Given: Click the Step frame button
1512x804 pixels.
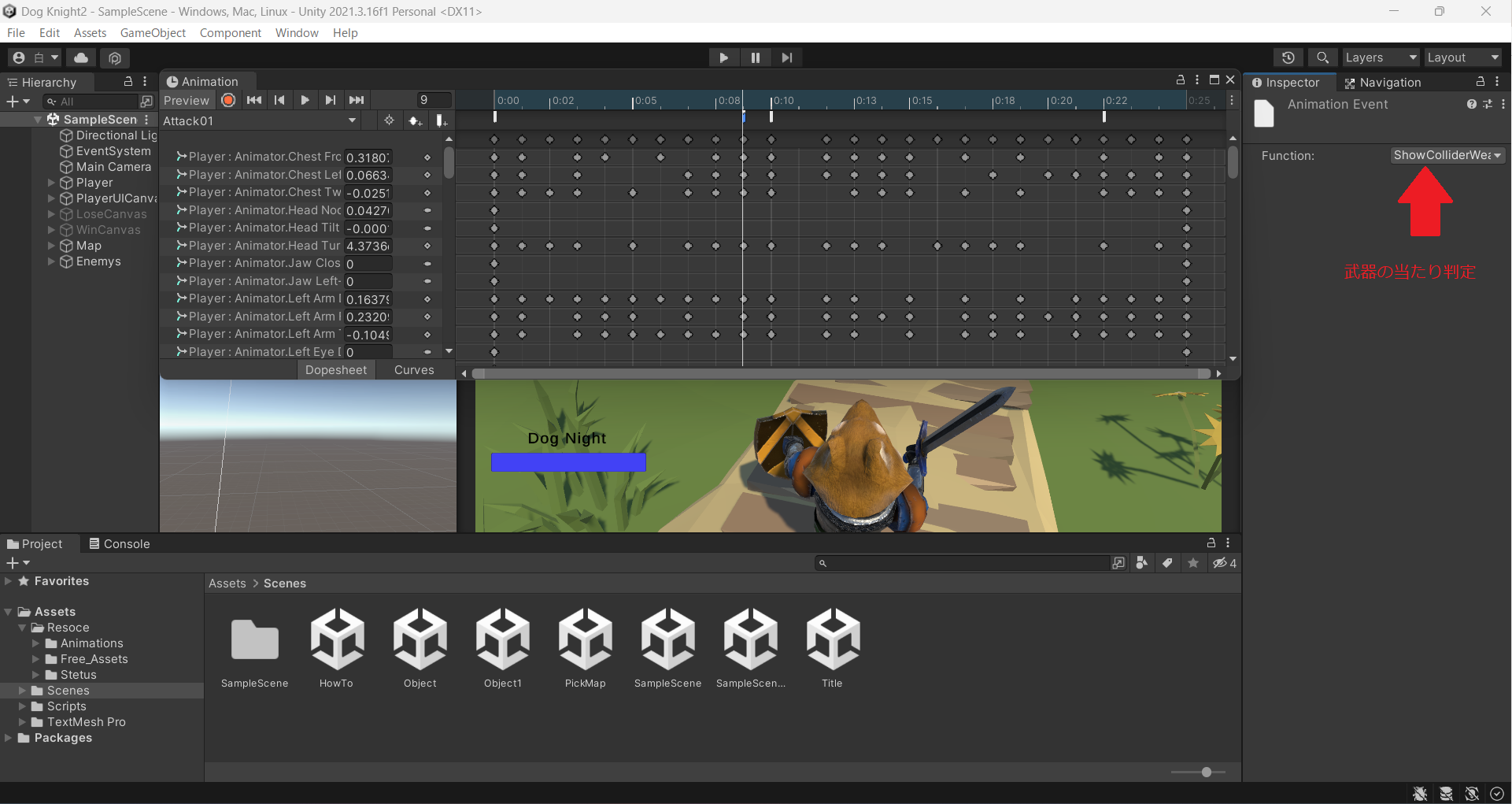Looking at the screenshot, I should [786, 57].
